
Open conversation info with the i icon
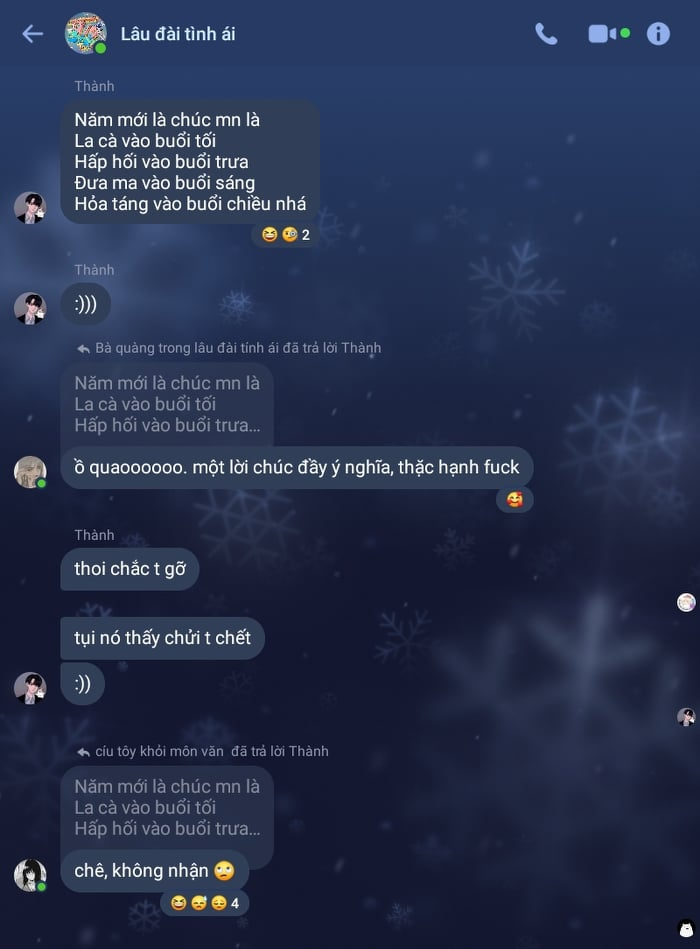[x=658, y=34]
